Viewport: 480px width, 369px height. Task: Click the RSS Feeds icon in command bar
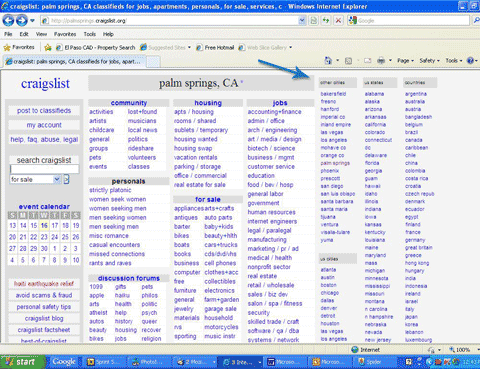click(x=348, y=61)
